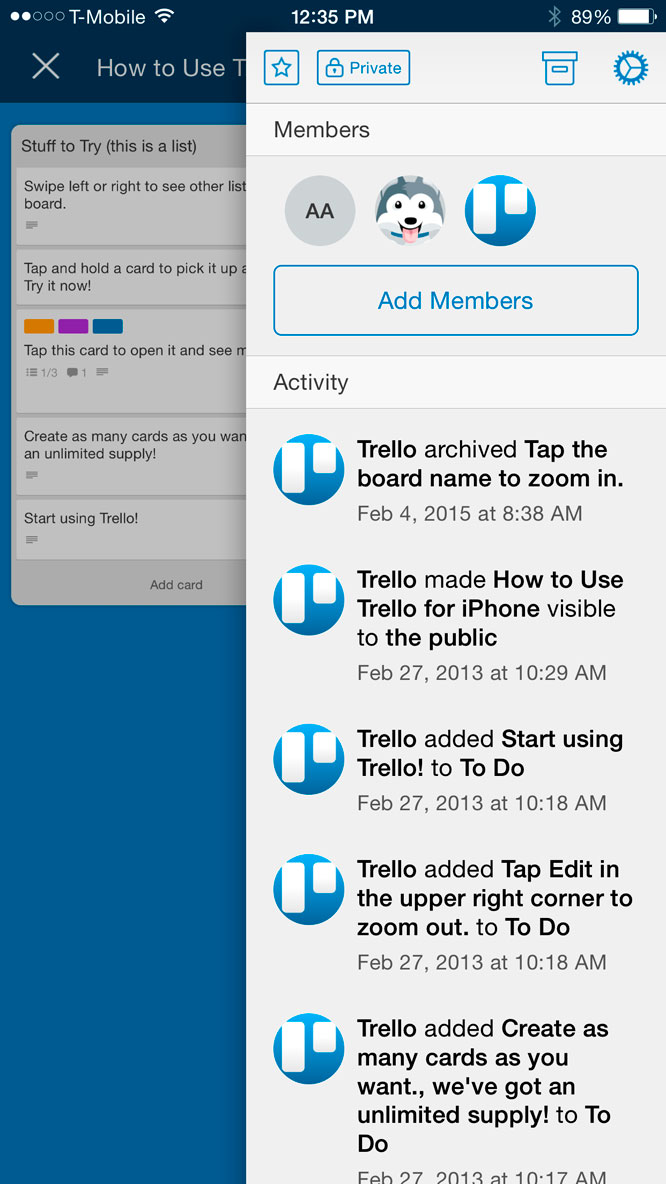
Task: Close the board with the X icon
Action: point(46,67)
